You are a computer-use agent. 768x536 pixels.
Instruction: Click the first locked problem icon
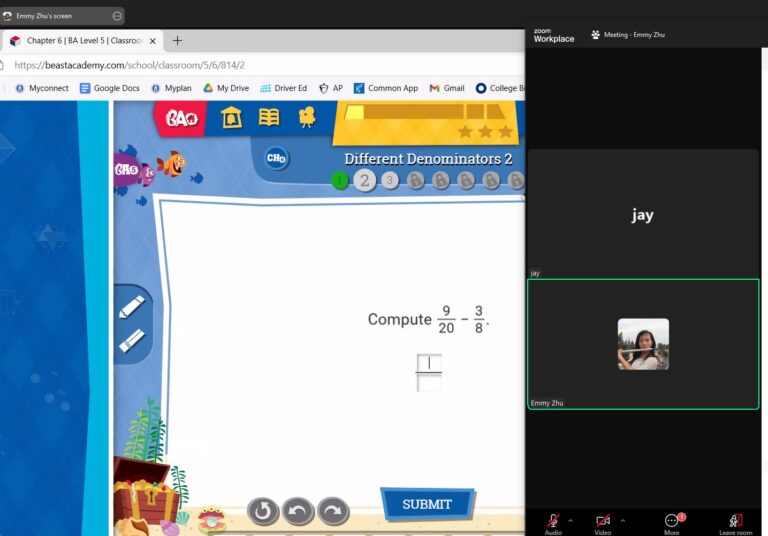[x=415, y=180]
